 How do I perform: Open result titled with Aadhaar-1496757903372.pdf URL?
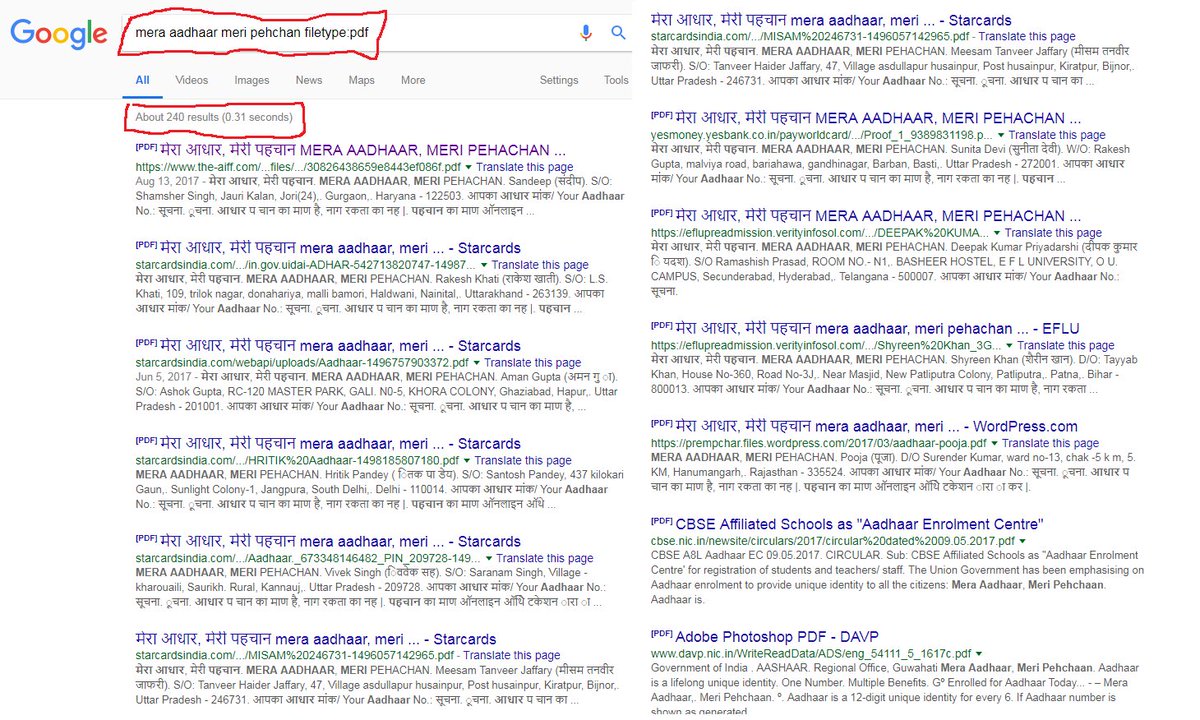pyautogui.click(x=341, y=345)
